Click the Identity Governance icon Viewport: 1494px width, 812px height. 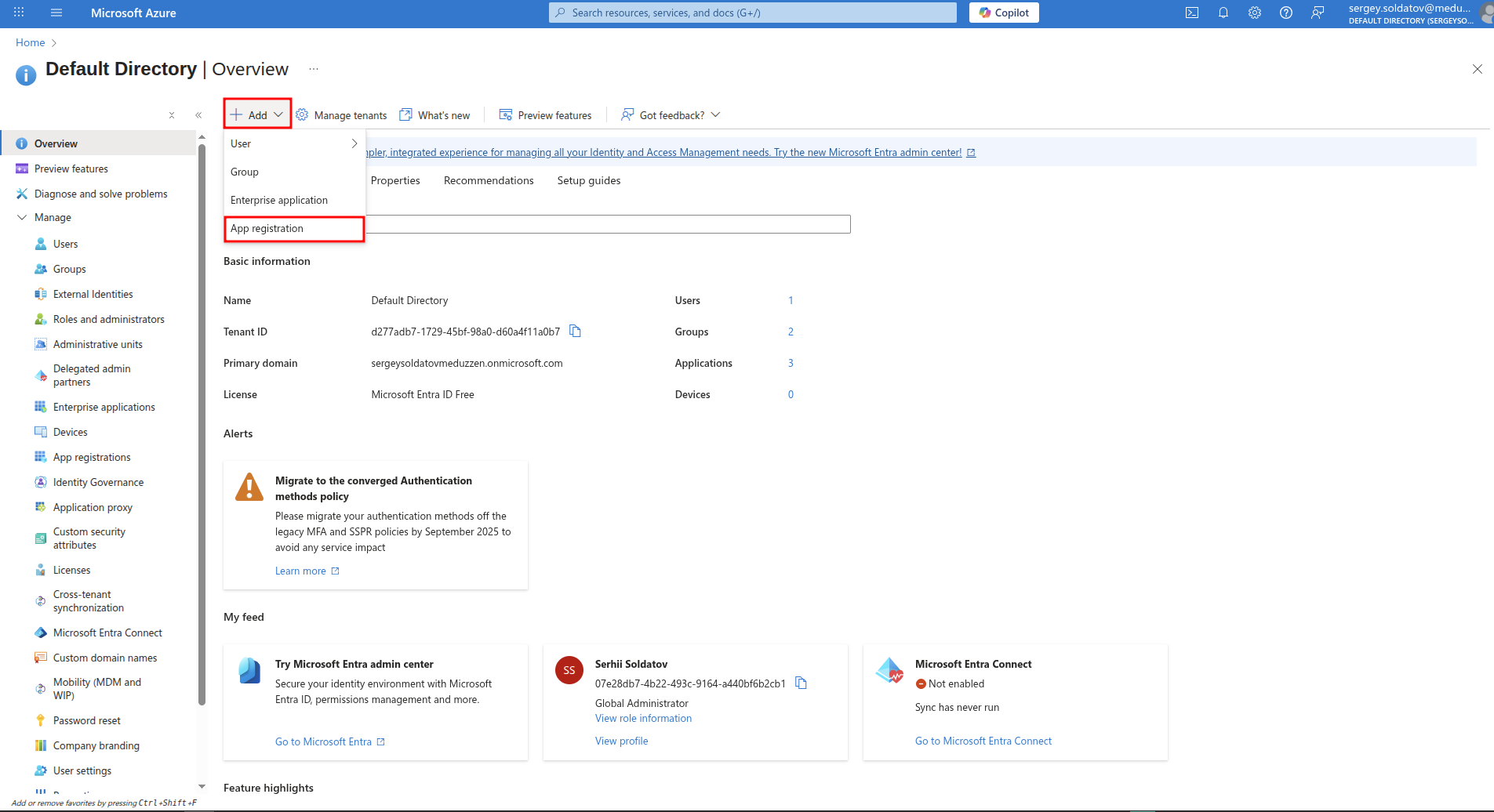[x=41, y=482]
